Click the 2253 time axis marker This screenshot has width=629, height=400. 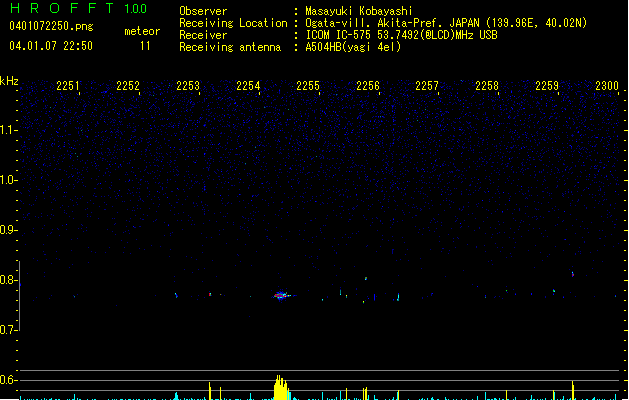tap(188, 86)
